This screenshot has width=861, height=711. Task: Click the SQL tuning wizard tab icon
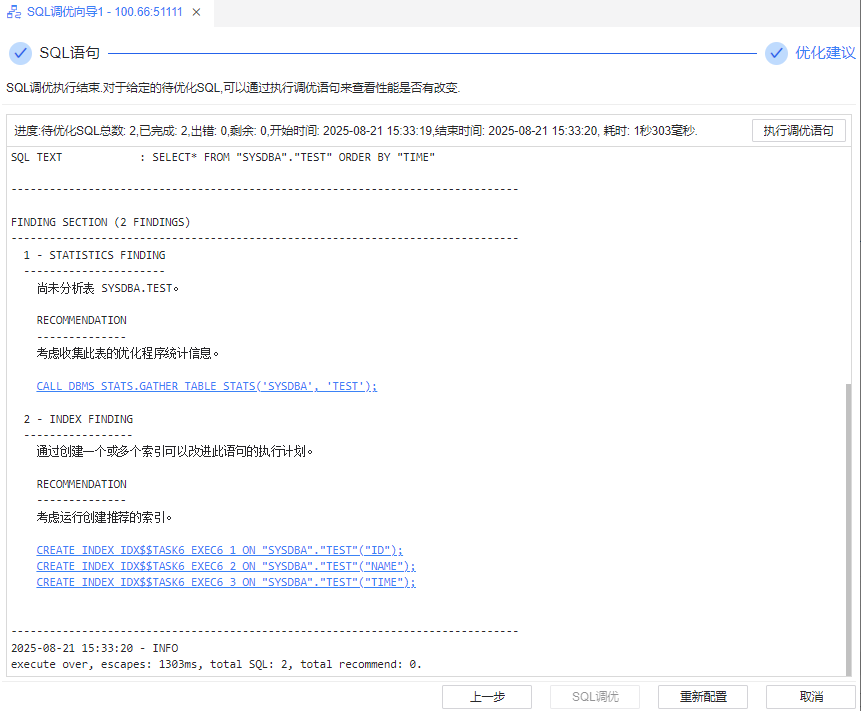point(14,12)
